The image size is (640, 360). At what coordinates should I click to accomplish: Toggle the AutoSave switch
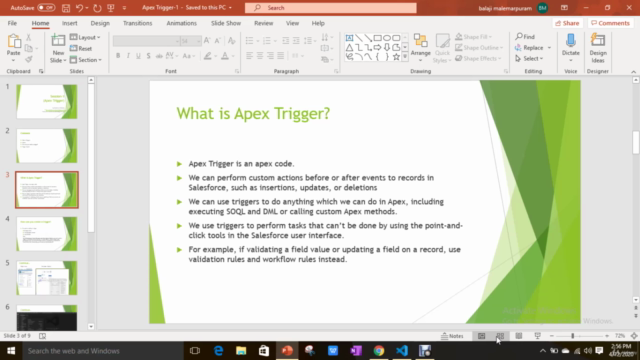point(46,8)
